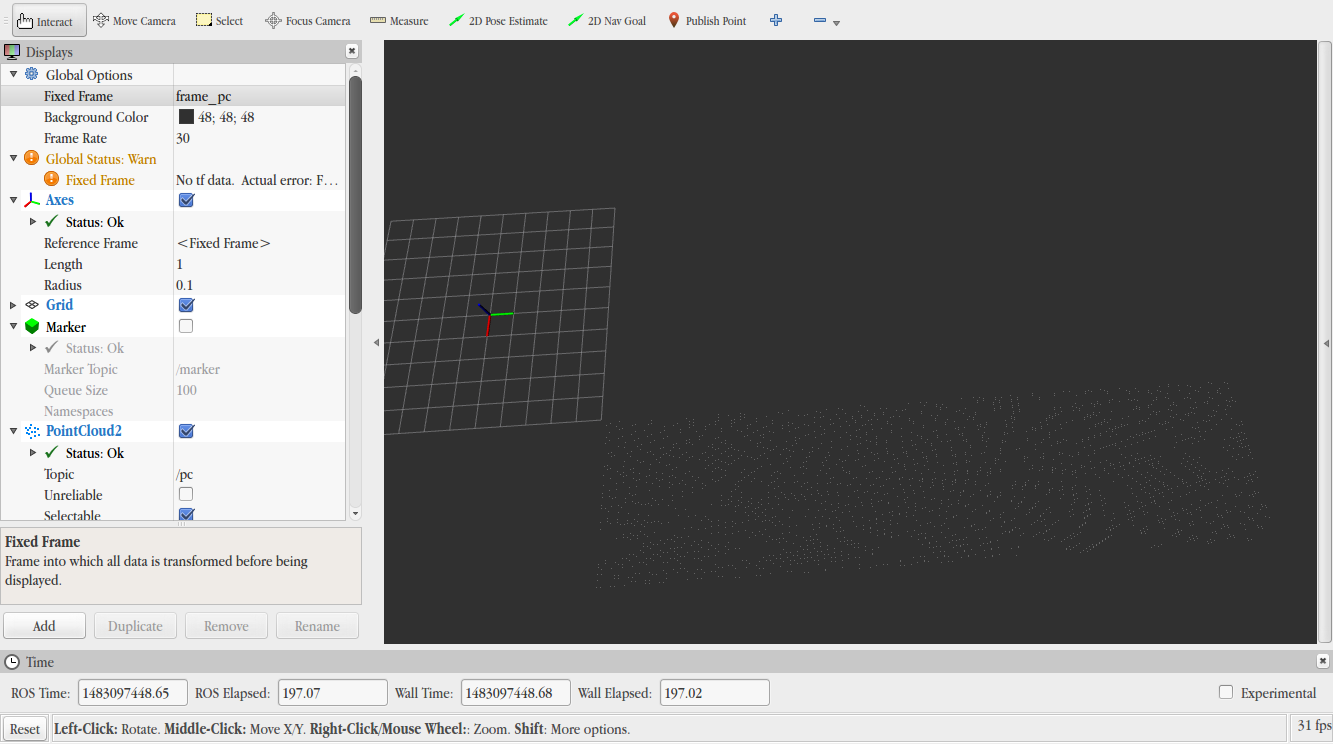Activate the Move Camera tool
1333x744 pixels.
coord(134,21)
